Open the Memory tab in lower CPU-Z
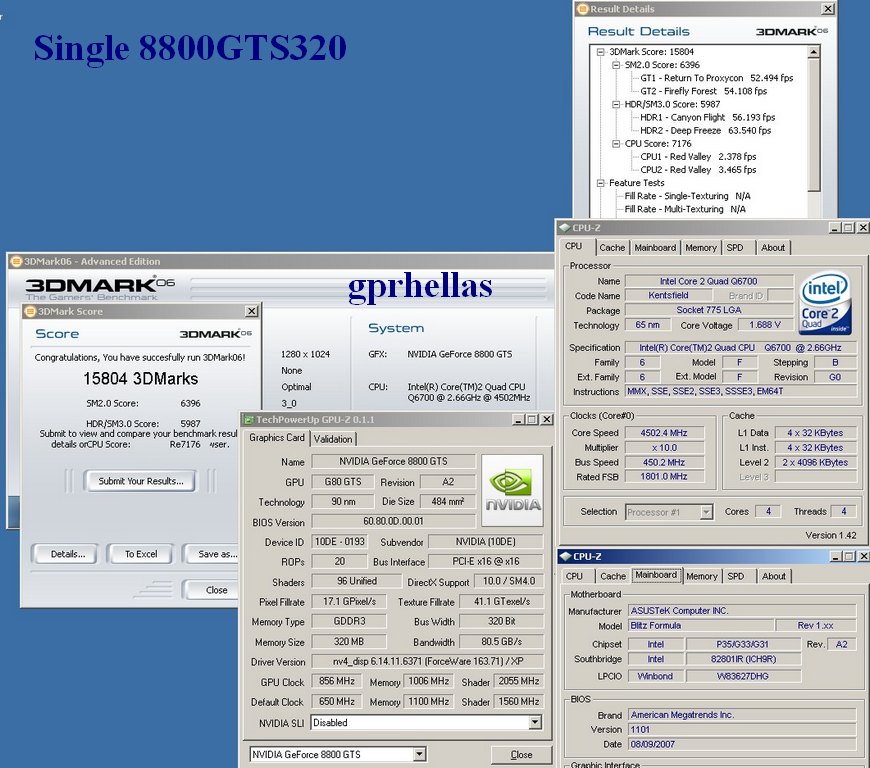 [x=702, y=576]
